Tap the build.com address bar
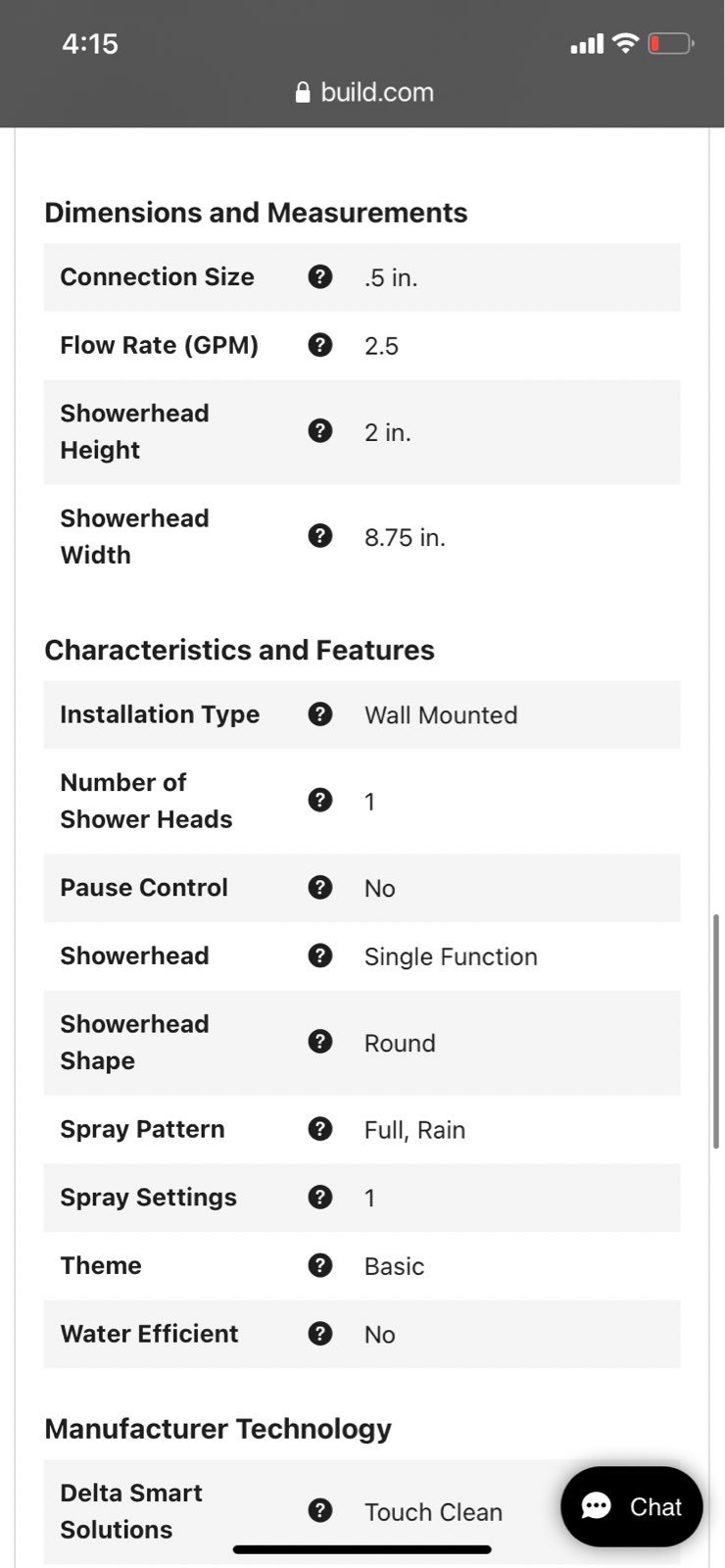Image resolution: width=725 pixels, height=1568 pixels. pos(362,92)
